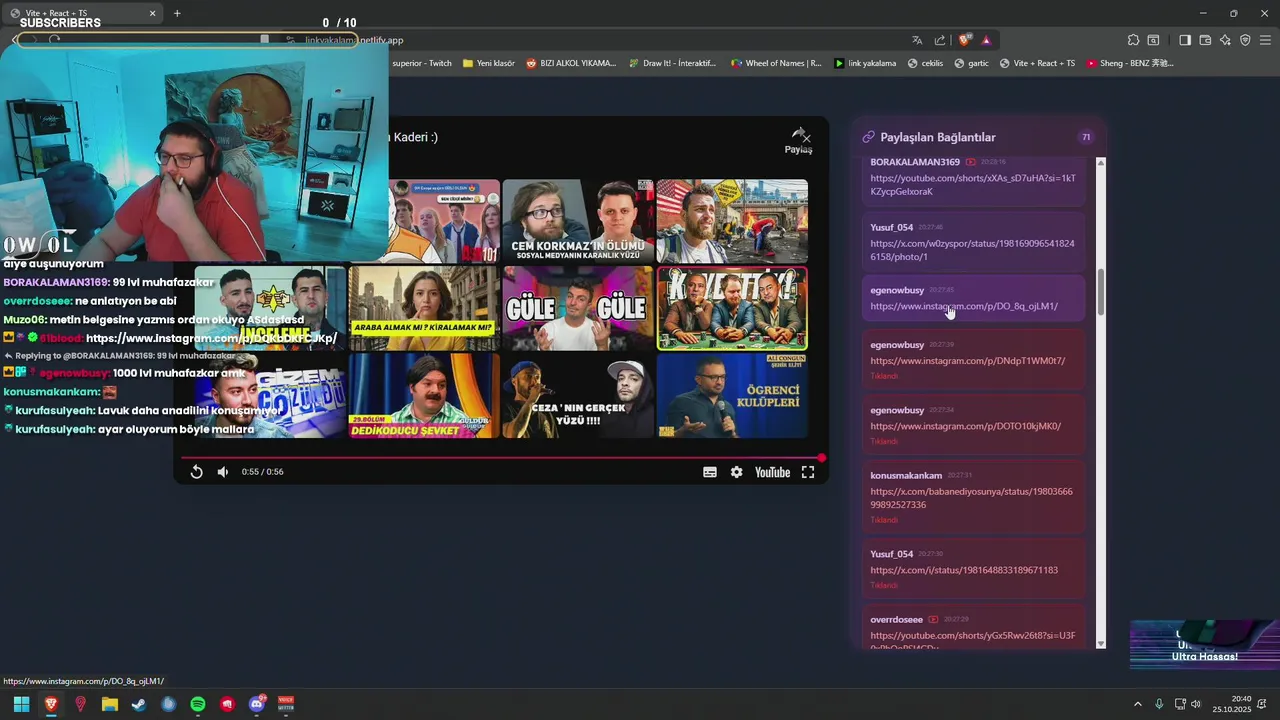This screenshot has height=720, width=1280.
Task: Click the scrollbar thumb of shared links list
Action: 1101,290
